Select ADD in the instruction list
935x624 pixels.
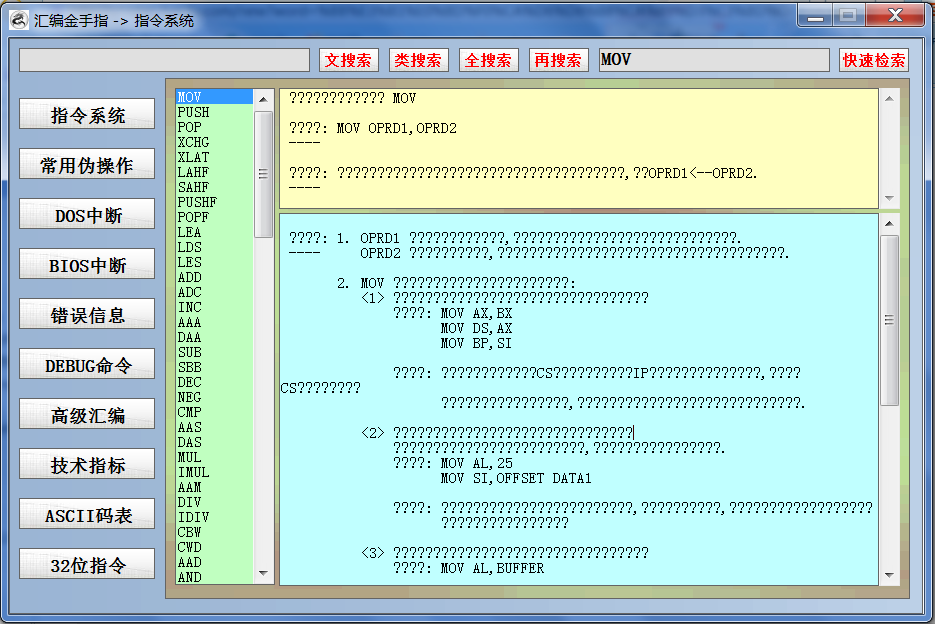[214, 277]
